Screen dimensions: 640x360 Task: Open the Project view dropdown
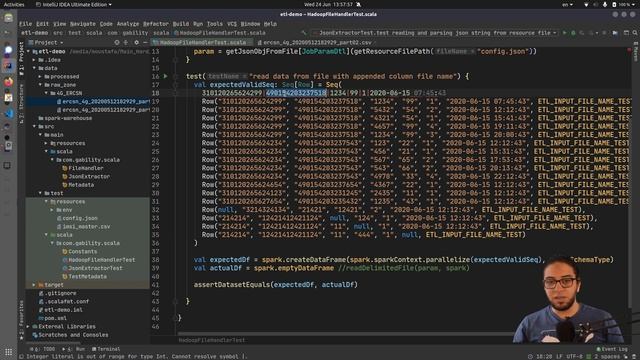(46, 42)
